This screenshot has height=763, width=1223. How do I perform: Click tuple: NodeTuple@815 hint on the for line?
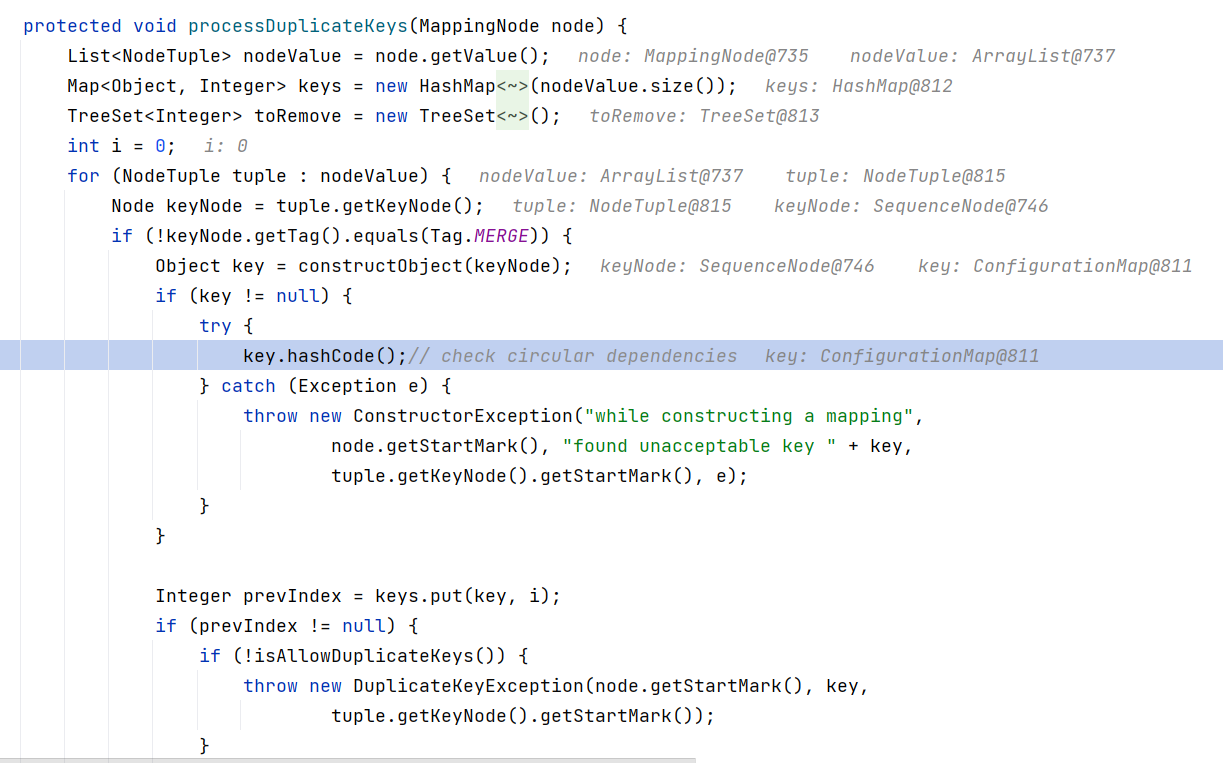coord(895,176)
